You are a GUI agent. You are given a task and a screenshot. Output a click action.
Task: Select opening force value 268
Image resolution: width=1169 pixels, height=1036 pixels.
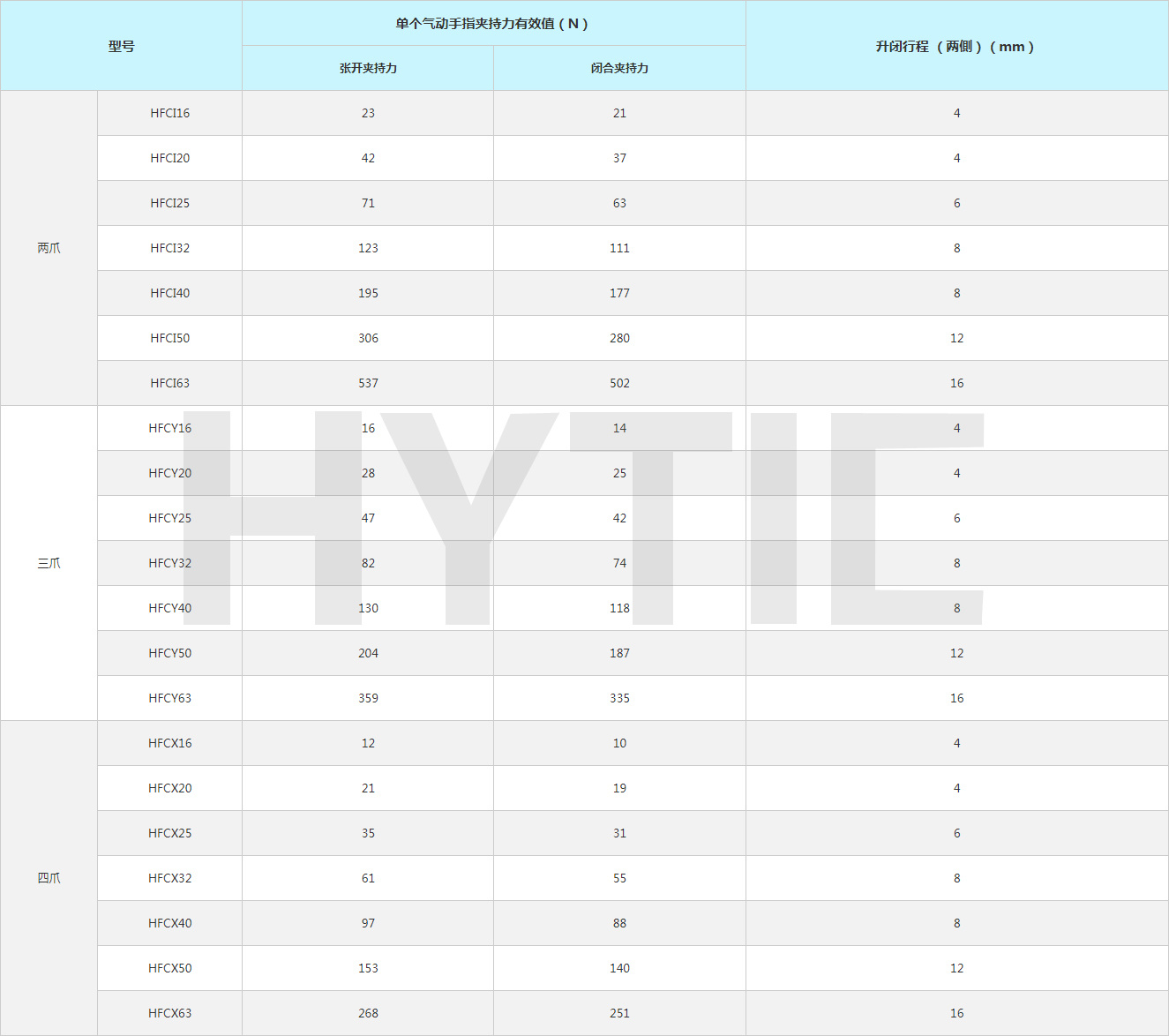(x=368, y=1013)
